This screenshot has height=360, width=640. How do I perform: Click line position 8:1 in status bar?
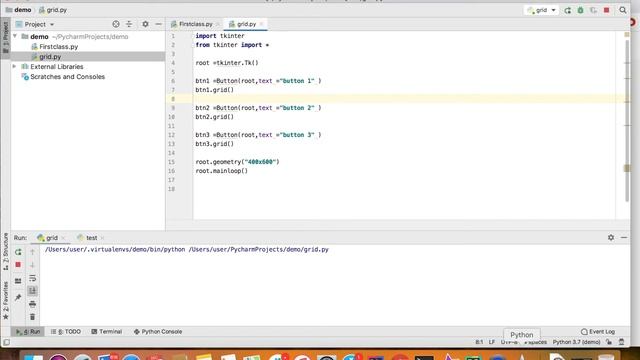click(479, 342)
